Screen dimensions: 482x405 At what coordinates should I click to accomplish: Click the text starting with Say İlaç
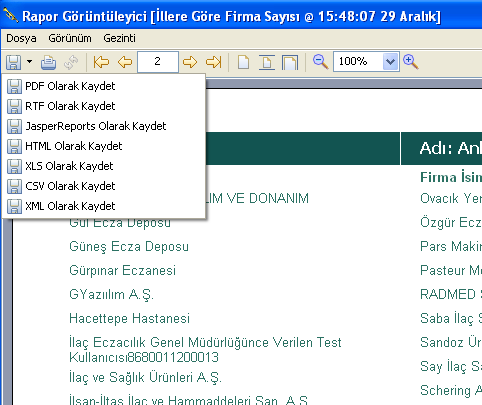451,367
